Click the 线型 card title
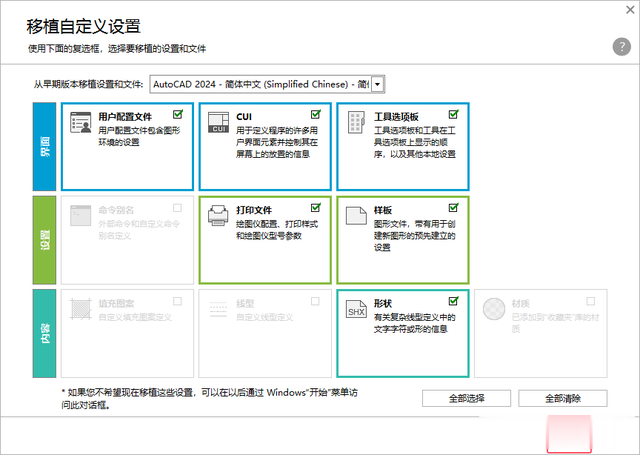This screenshot has width=640, height=455. 245,304
